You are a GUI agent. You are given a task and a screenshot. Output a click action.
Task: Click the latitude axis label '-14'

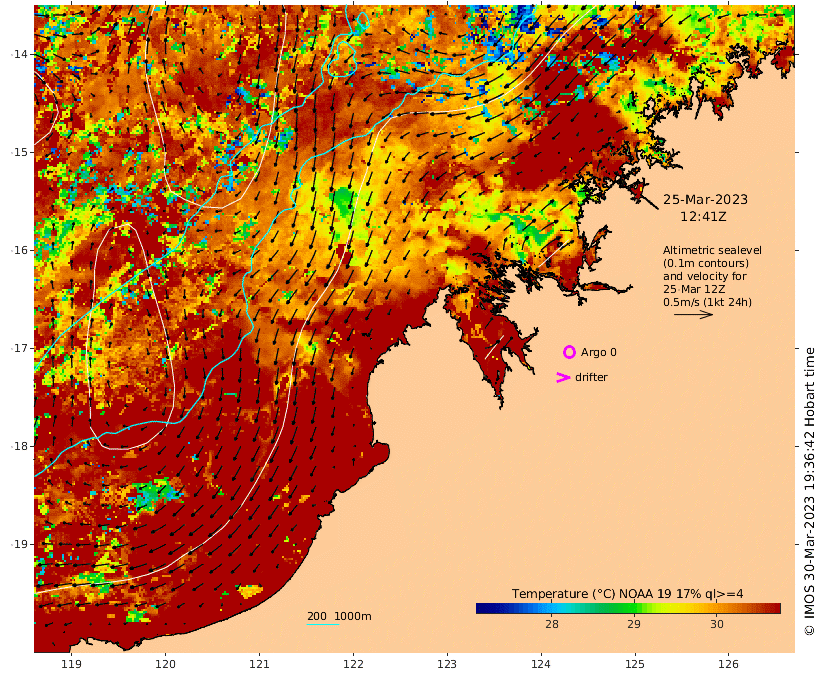coord(19,54)
